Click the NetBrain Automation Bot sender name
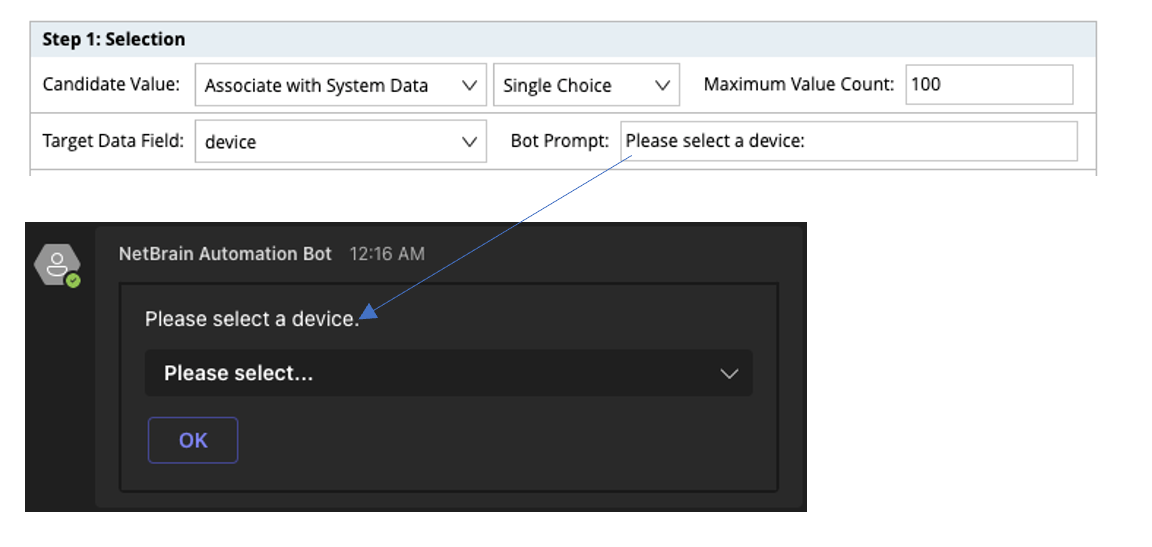The height and width of the screenshot is (547, 1152). (225, 254)
